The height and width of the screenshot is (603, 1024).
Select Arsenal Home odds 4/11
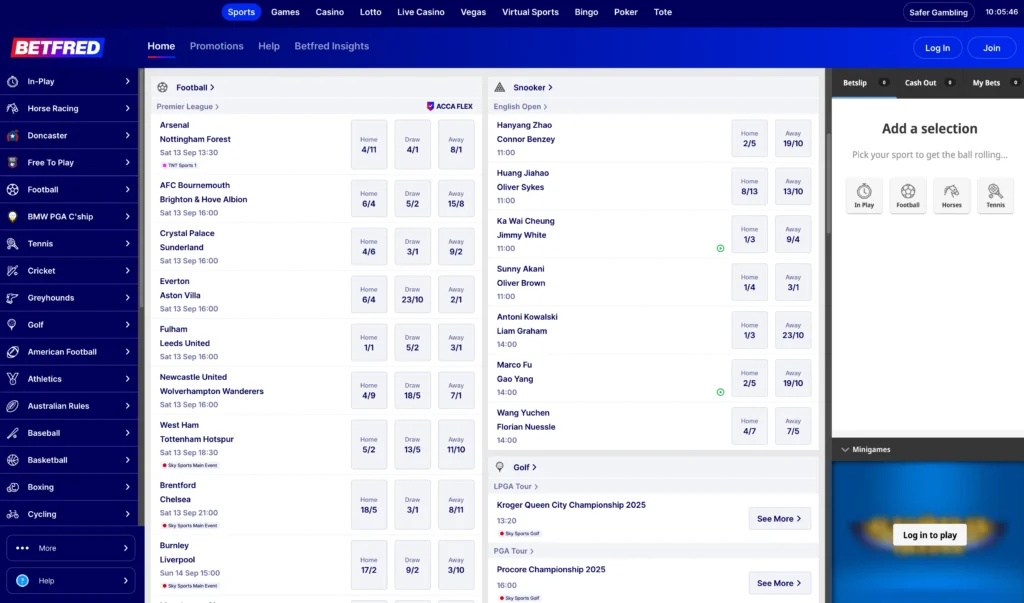pyautogui.click(x=369, y=145)
